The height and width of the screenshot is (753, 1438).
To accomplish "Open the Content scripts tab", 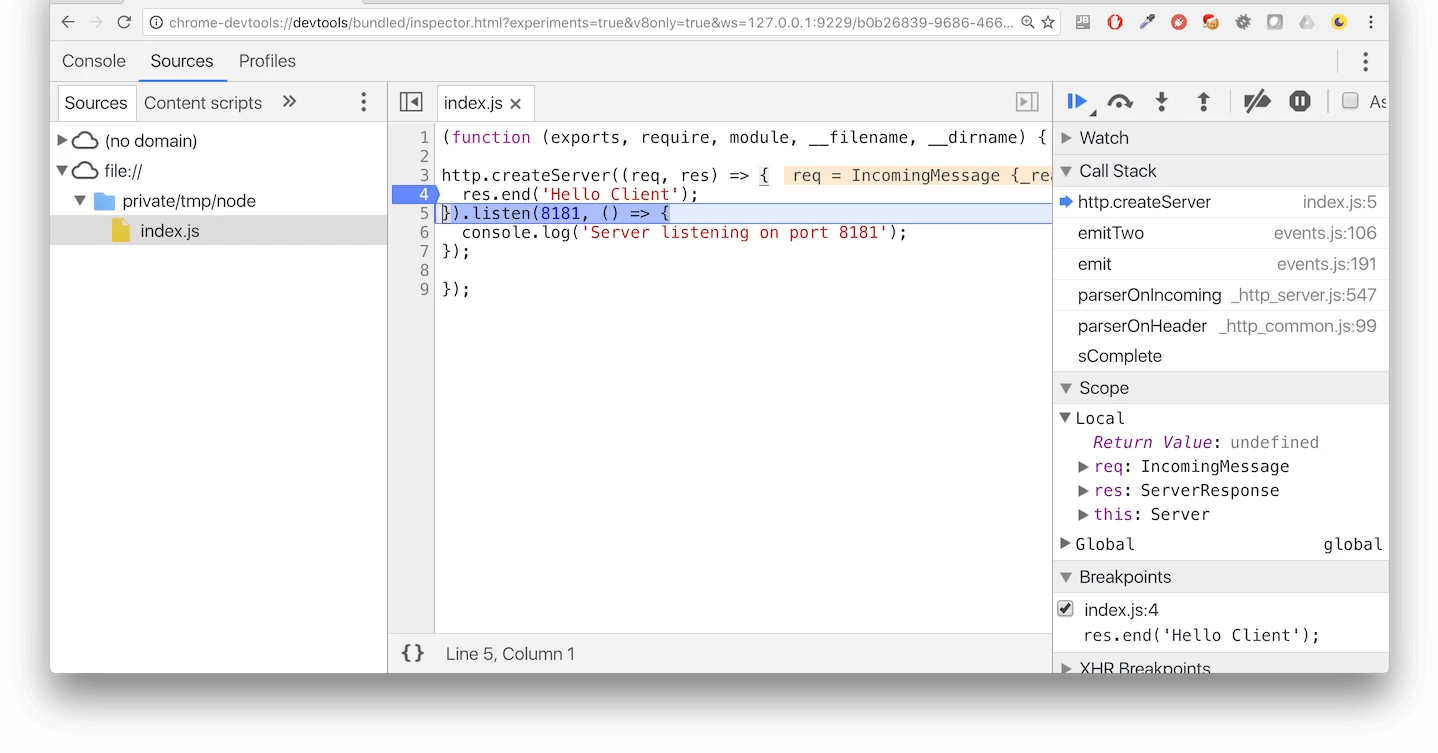I will [203, 103].
